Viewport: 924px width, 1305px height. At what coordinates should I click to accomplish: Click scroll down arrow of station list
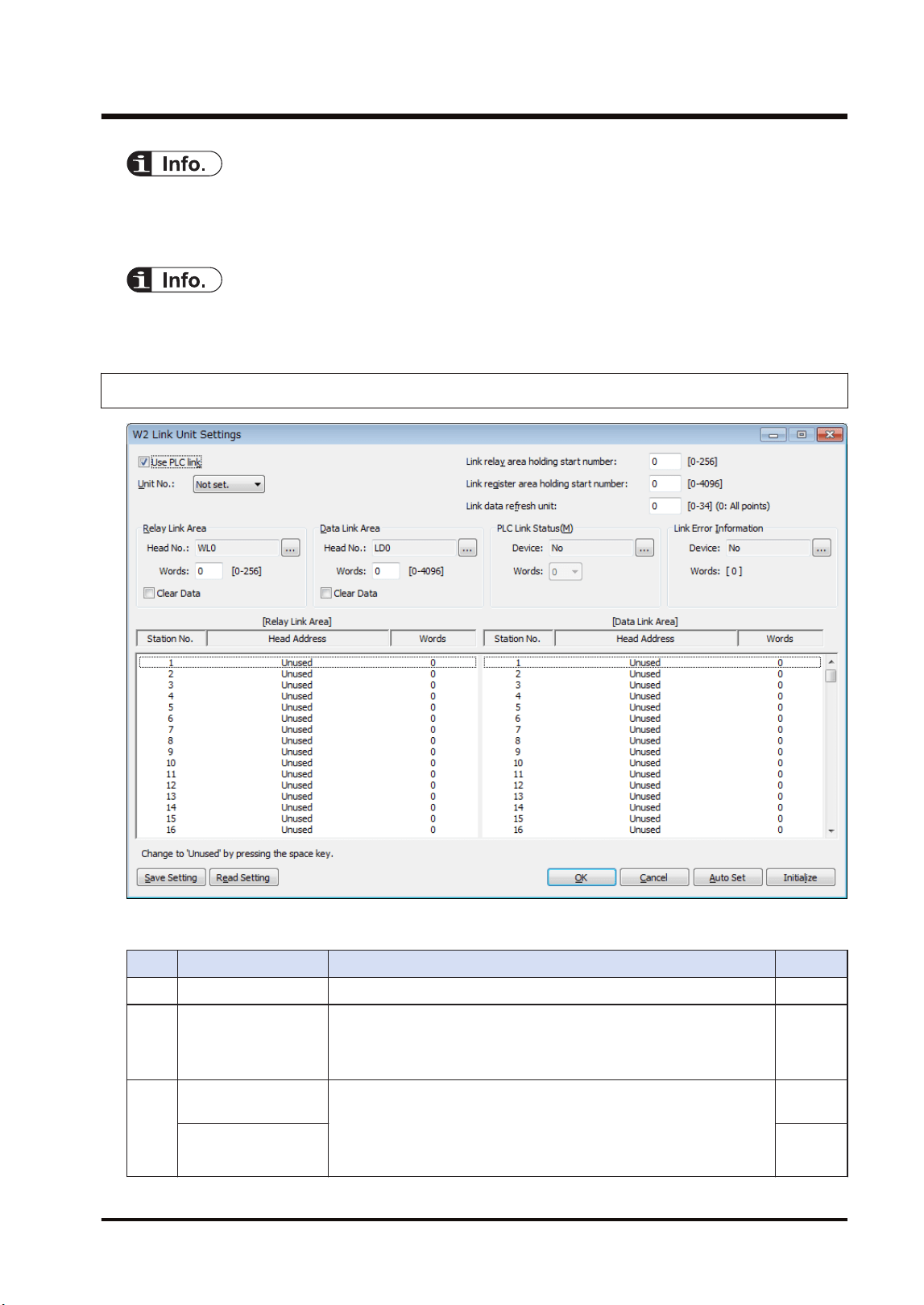click(x=831, y=831)
